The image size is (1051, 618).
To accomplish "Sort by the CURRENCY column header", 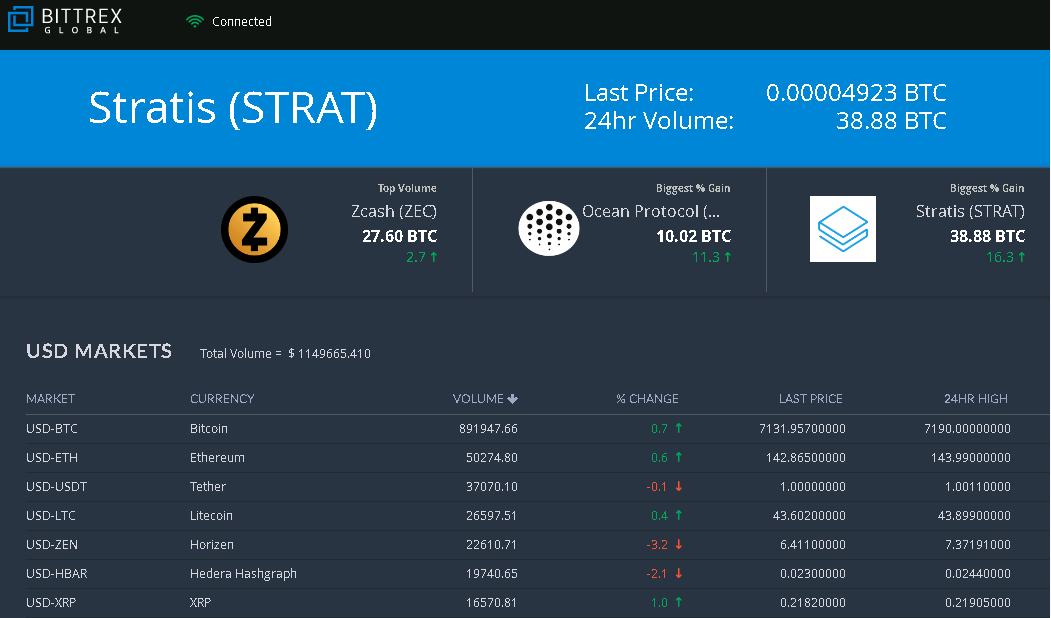I will point(222,399).
